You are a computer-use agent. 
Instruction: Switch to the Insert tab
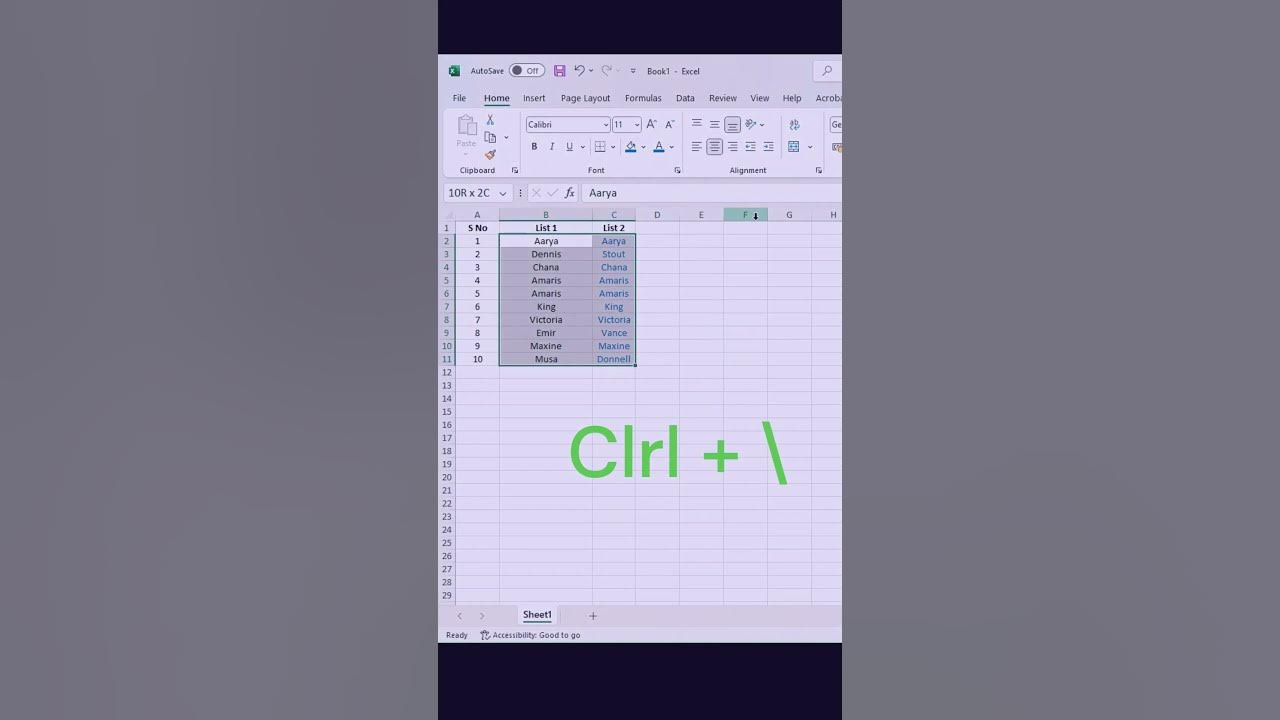click(x=534, y=98)
